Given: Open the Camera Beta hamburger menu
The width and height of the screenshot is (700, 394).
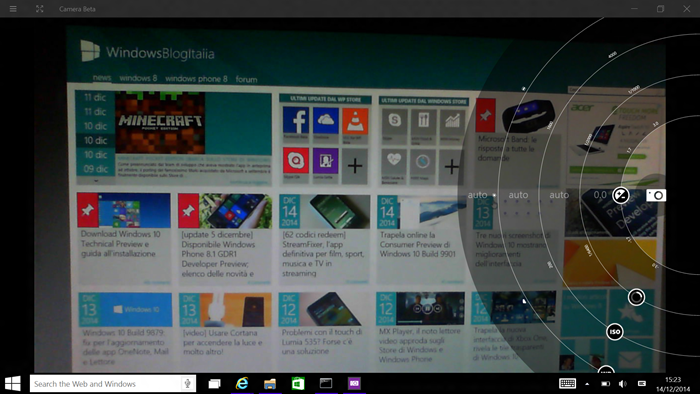Looking at the screenshot, I should click(x=13, y=8).
